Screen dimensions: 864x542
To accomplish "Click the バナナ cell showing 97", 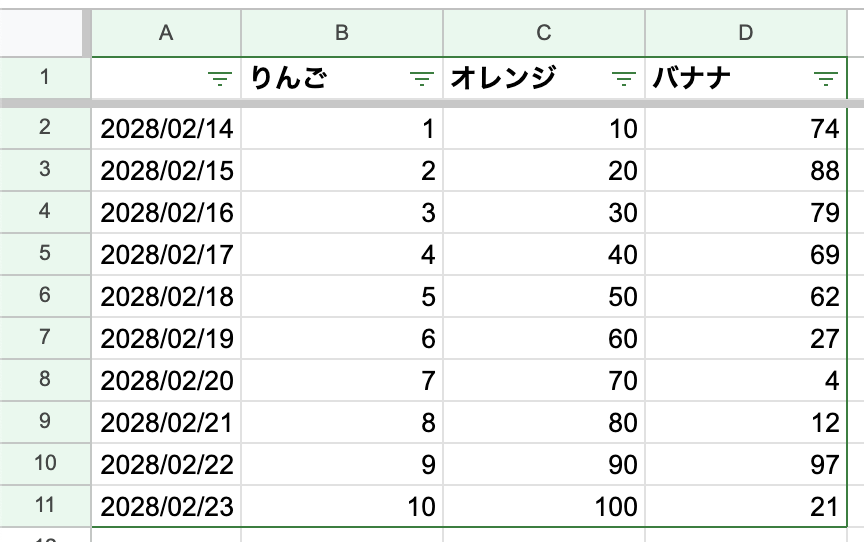I will click(746, 464).
